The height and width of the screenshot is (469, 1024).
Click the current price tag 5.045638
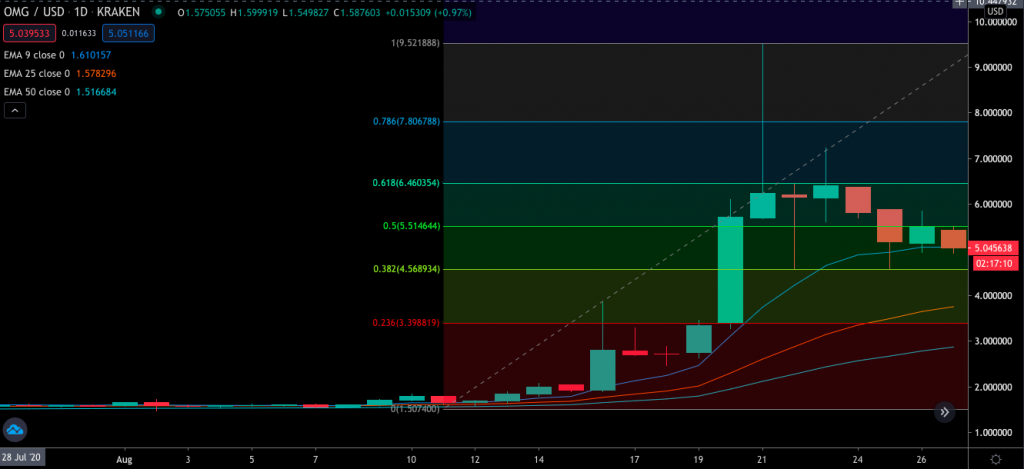coord(994,247)
